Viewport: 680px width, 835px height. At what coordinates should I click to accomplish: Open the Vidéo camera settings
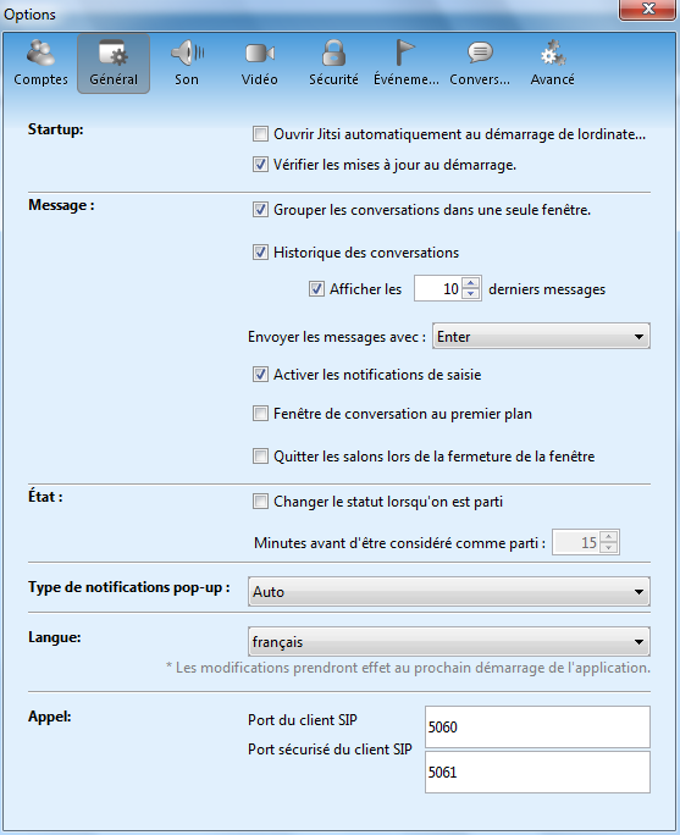point(259,63)
